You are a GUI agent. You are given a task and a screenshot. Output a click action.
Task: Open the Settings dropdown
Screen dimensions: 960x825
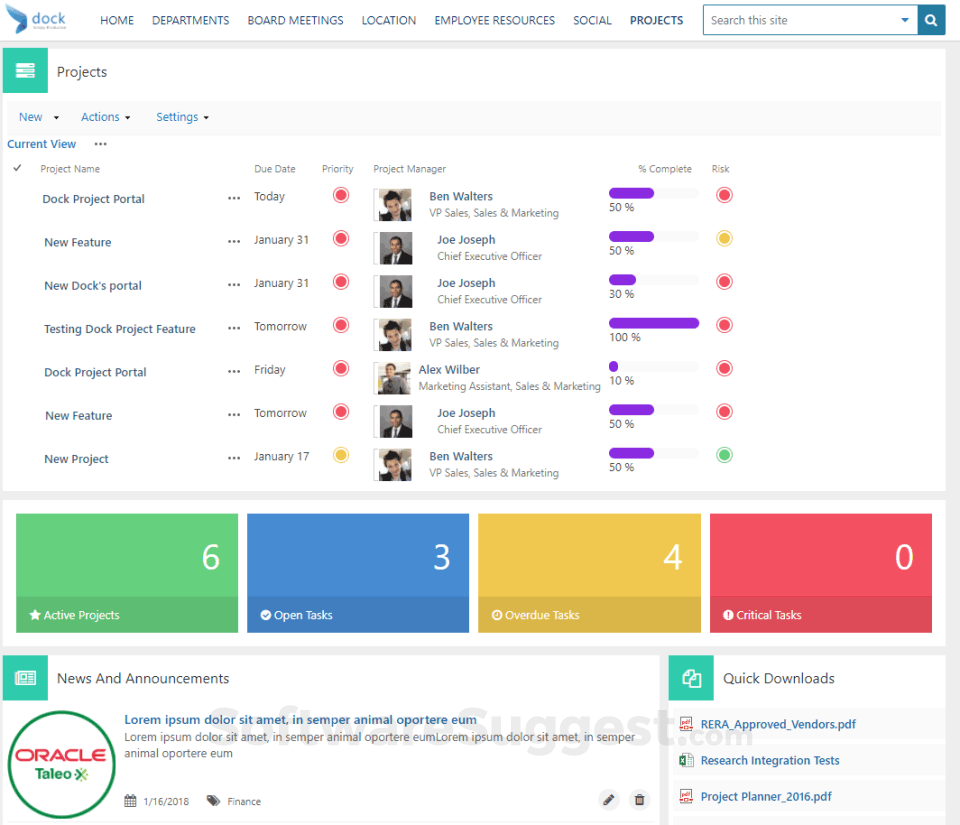pos(182,117)
